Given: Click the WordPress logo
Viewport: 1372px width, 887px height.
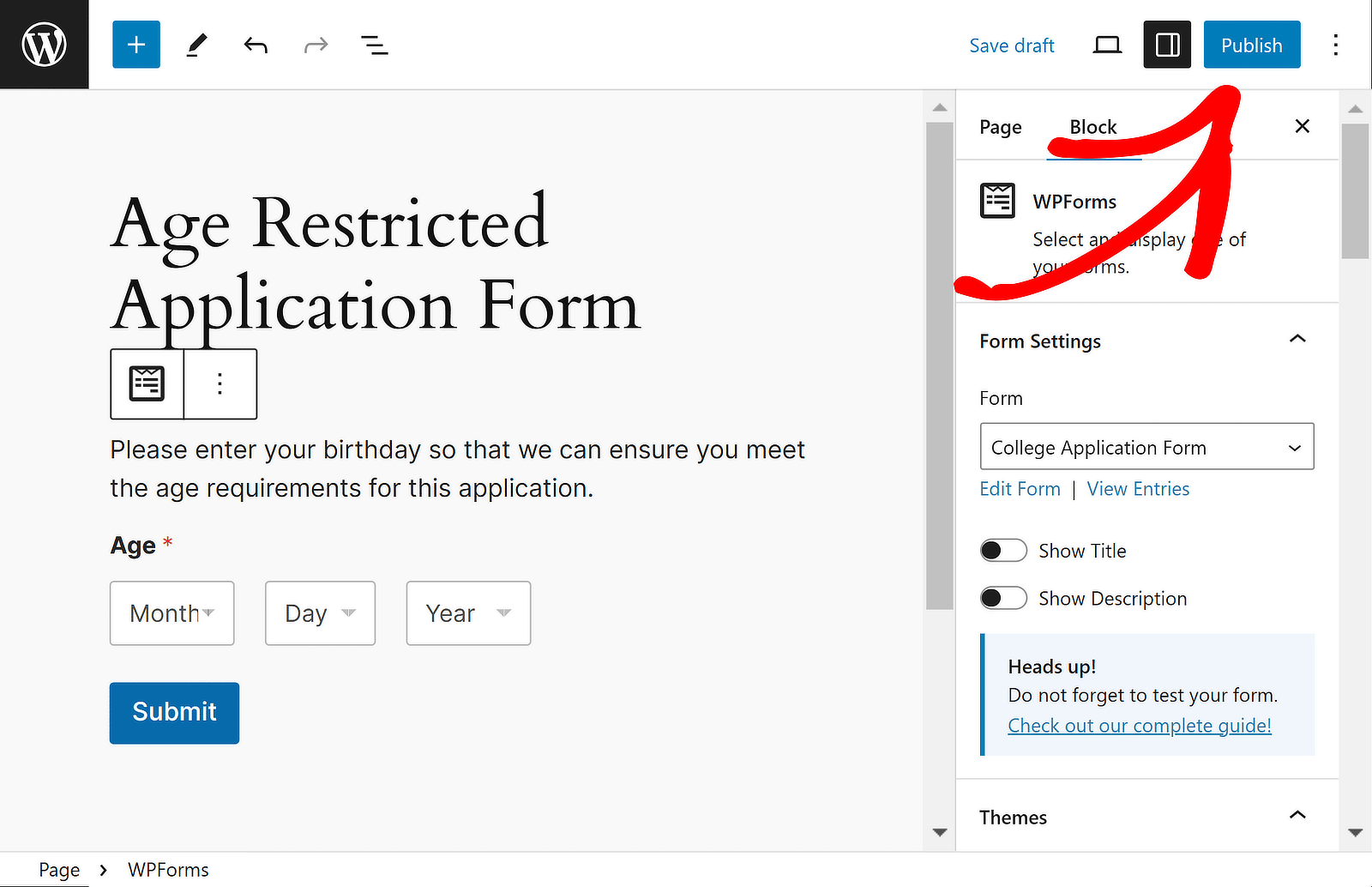Looking at the screenshot, I should click(44, 44).
